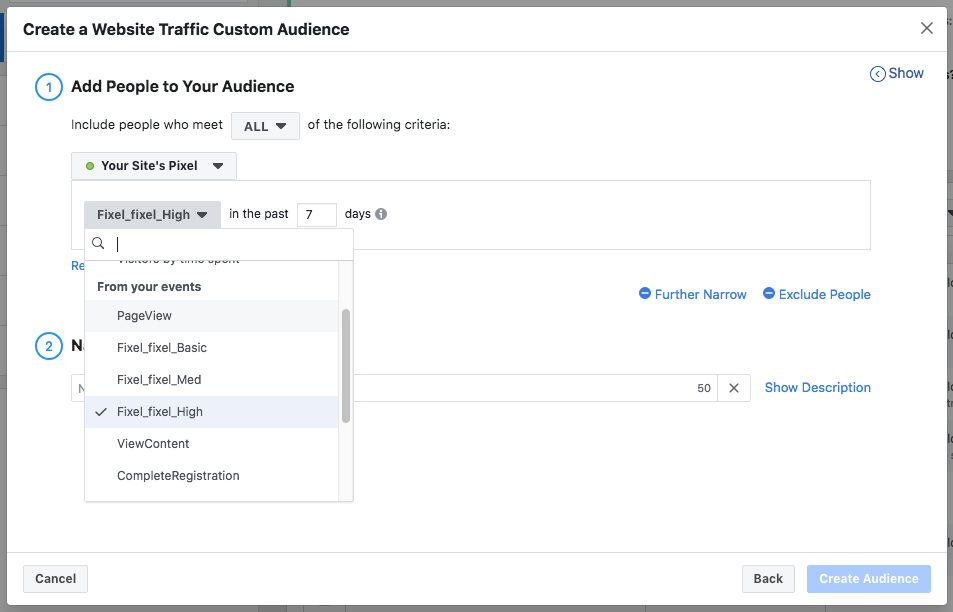Click the Show panel arrow icon
Screen dimensions: 953x612
878,73
